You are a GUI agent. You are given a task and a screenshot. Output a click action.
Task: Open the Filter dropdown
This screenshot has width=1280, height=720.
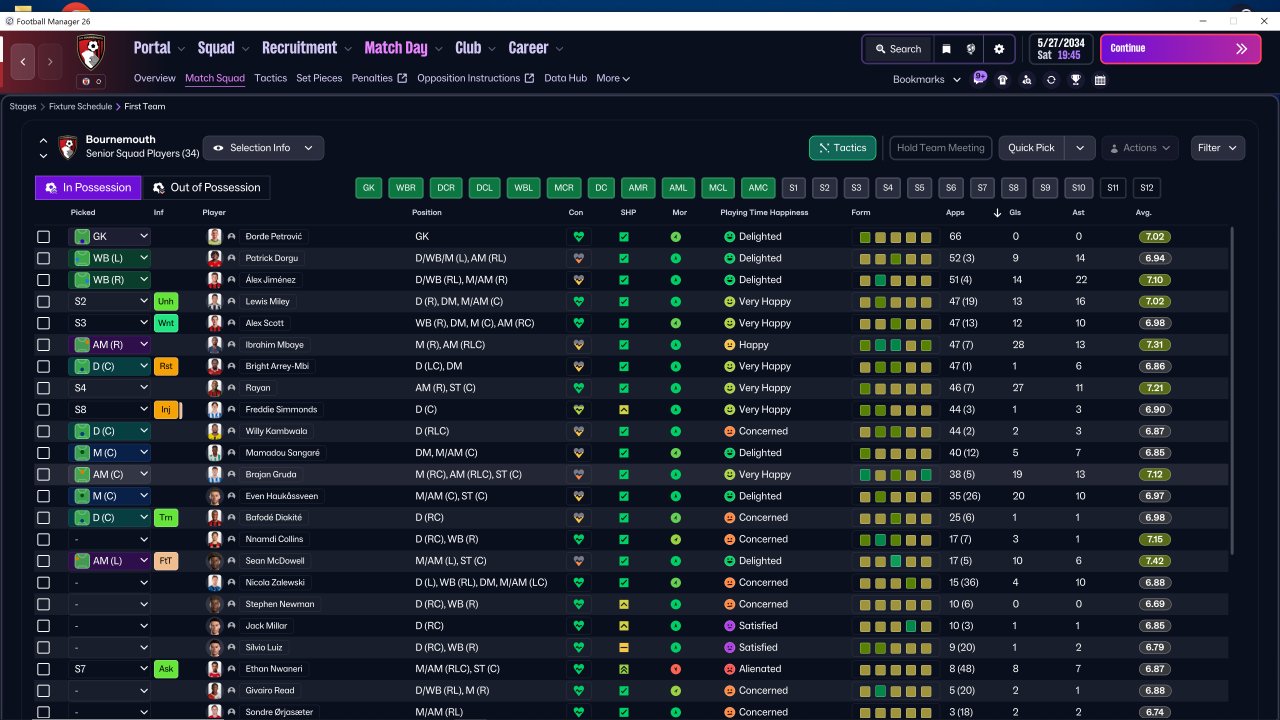1218,148
